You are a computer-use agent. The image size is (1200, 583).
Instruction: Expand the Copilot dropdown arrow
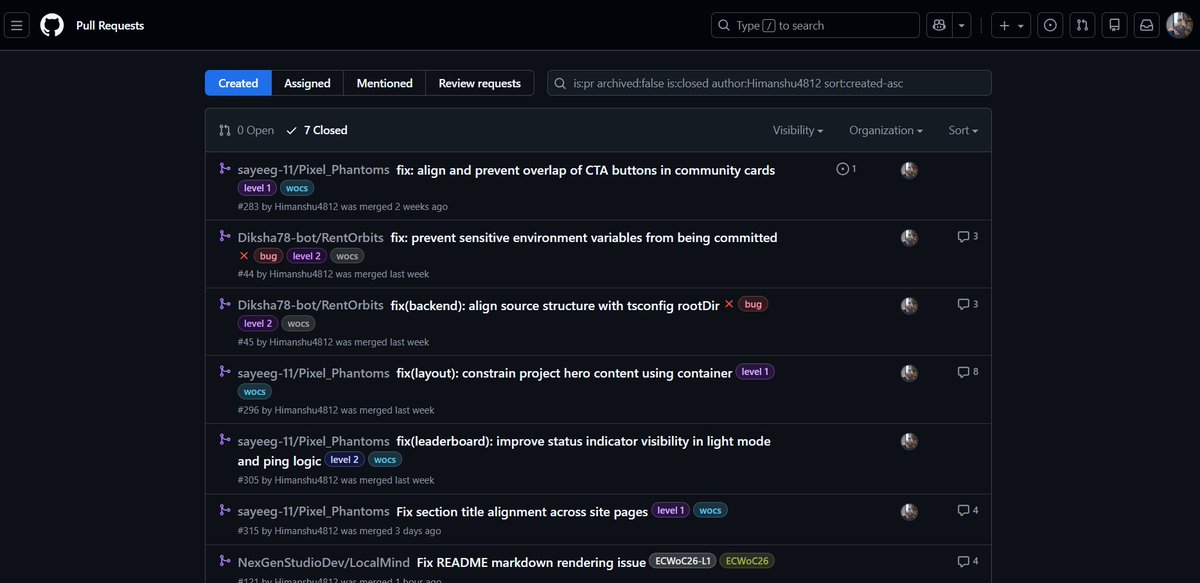point(961,25)
